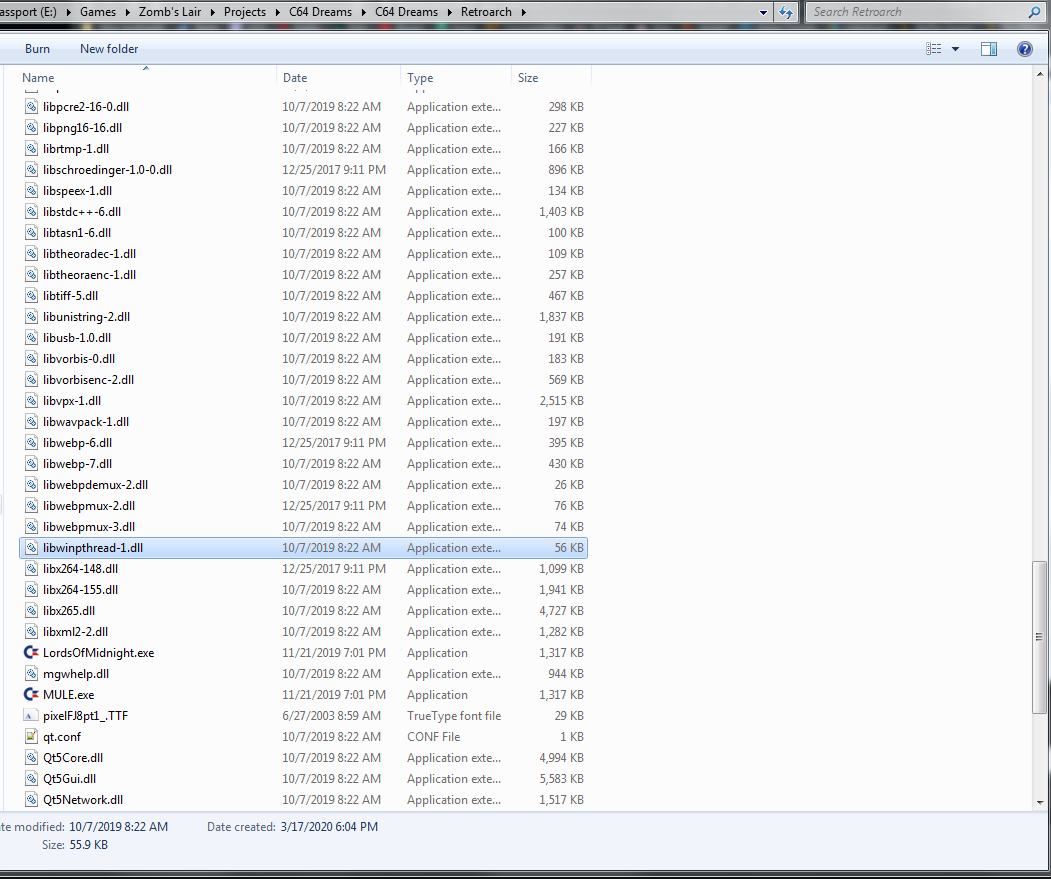Viewport: 1051px width, 879px height.
Task: Expand the arrow after Projects in path
Action: 277,12
